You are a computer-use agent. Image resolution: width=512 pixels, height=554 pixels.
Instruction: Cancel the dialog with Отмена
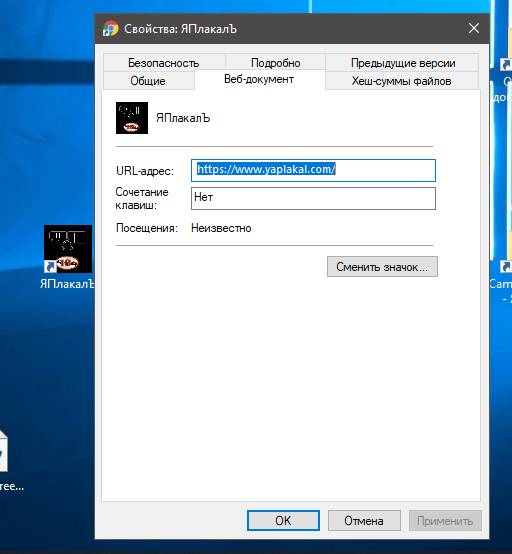click(x=364, y=520)
